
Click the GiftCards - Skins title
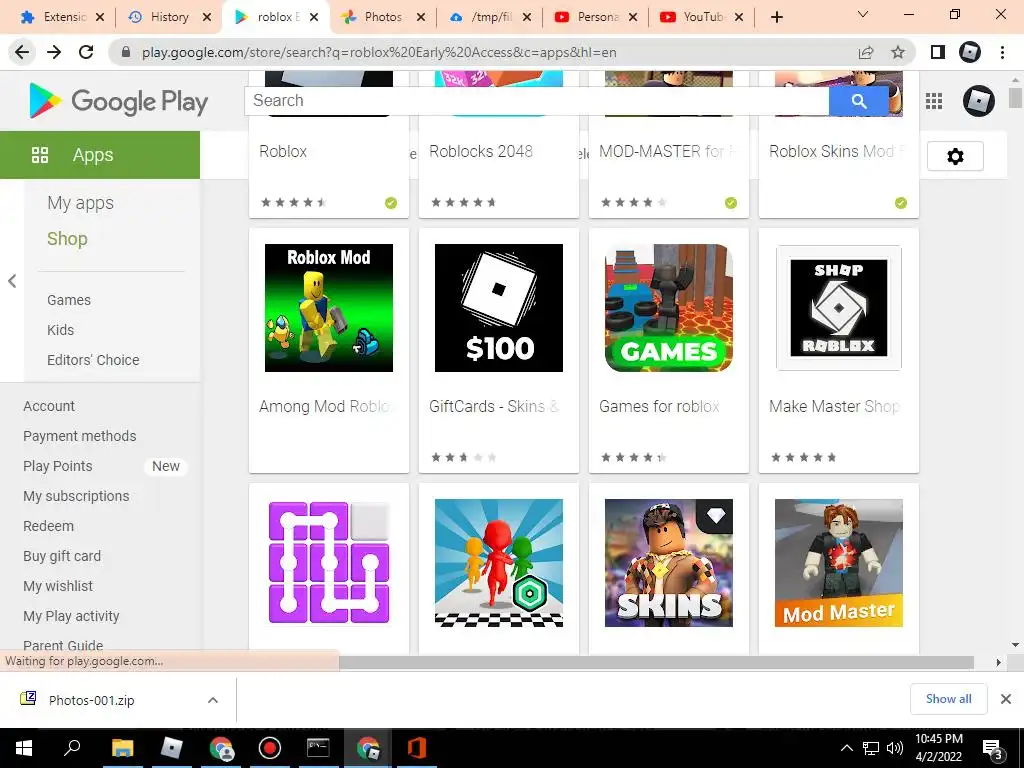click(x=494, y=406)
